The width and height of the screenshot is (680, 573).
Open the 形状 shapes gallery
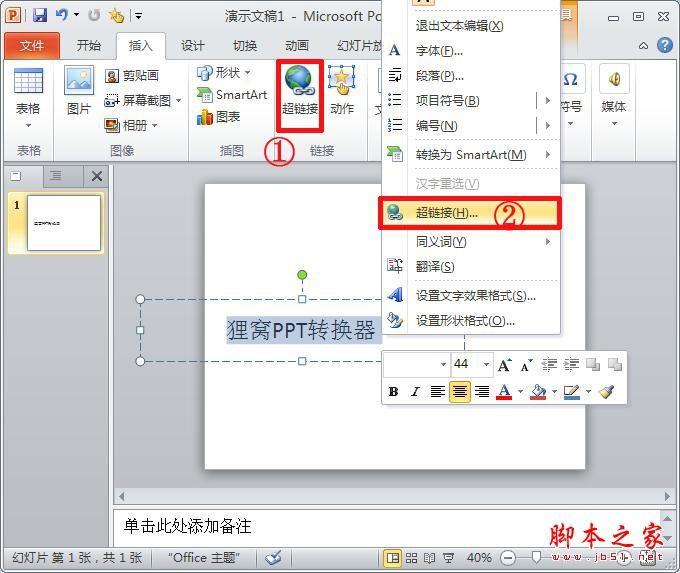[223, 72]
